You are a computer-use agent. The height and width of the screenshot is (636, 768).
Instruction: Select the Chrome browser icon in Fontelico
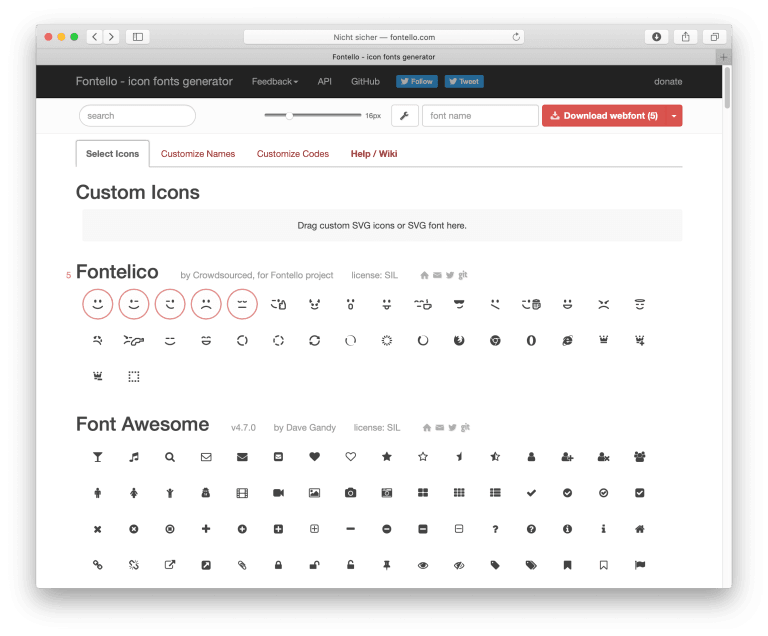[495, 341]
